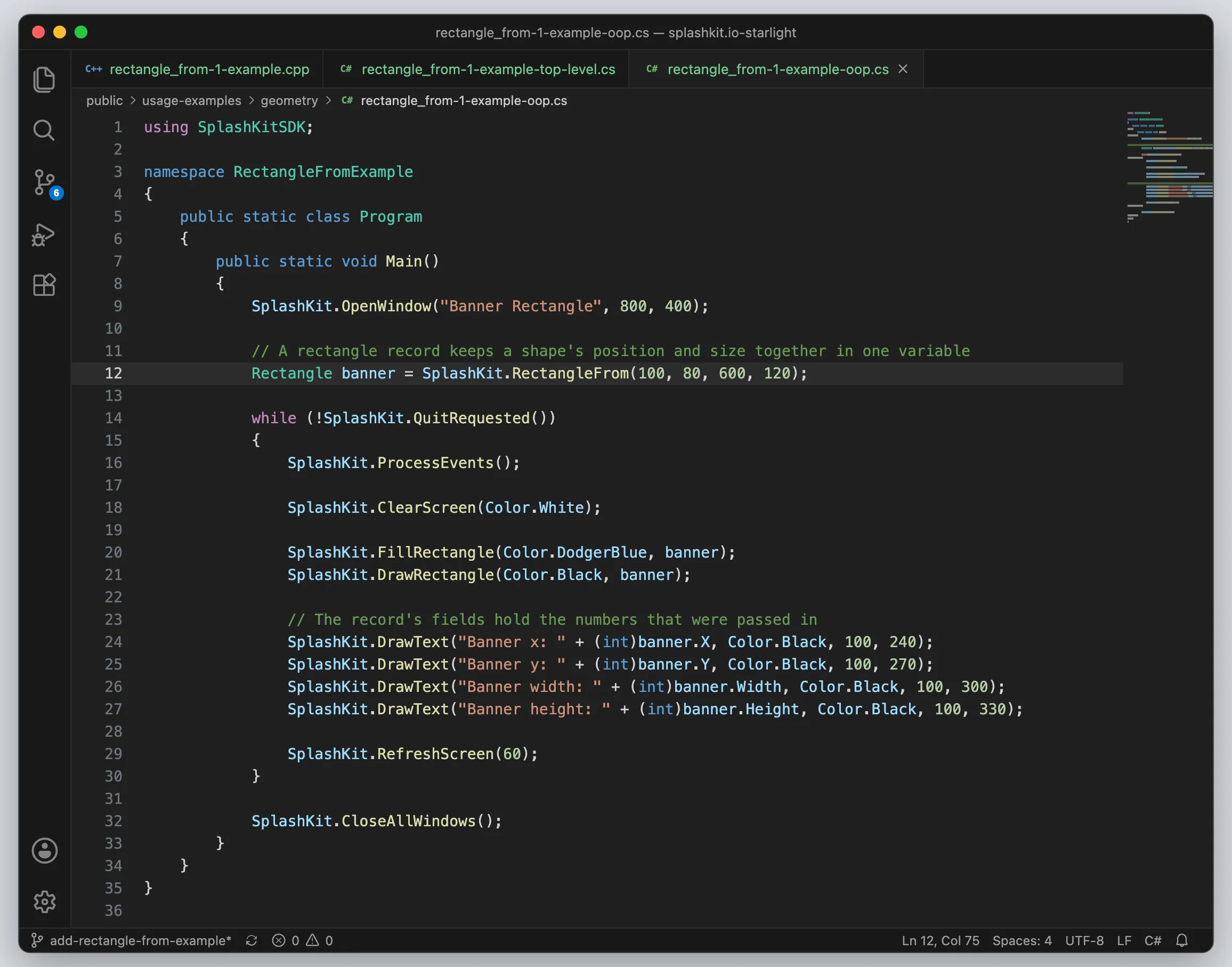Change line ending via LF indicator

point(1124,940)
